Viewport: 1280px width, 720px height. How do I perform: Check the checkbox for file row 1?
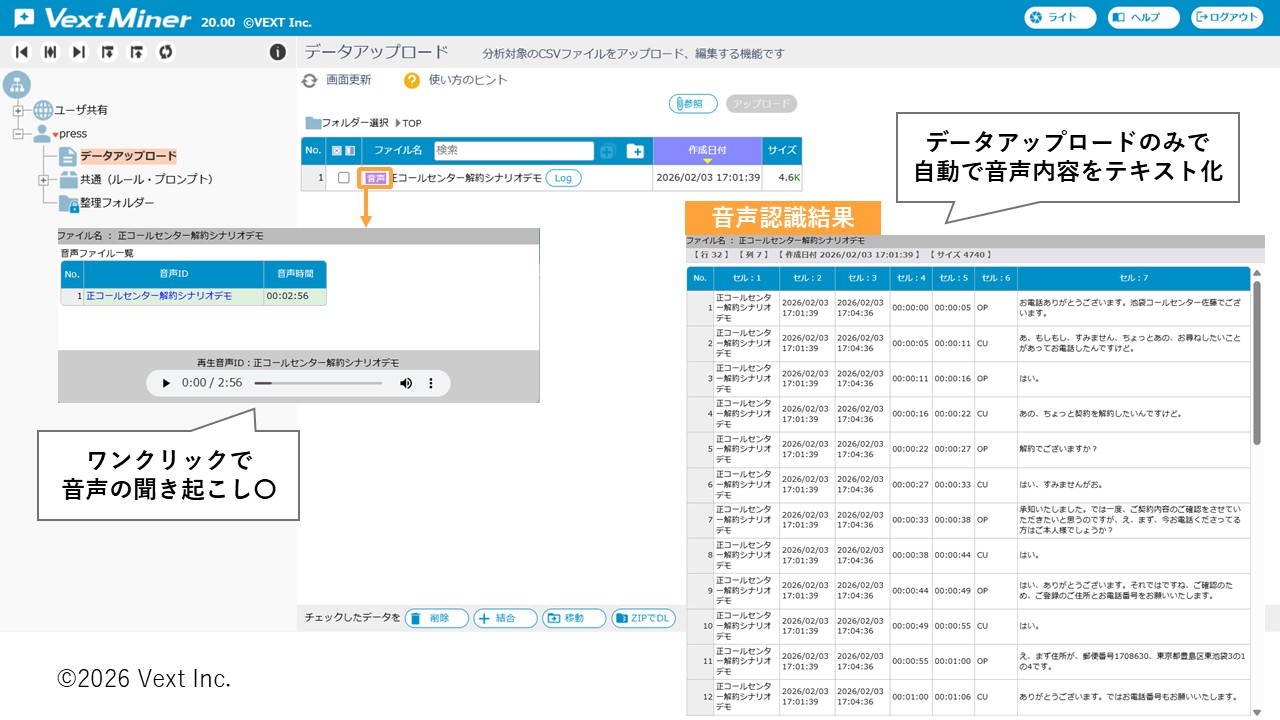click(x=344, y=178)
